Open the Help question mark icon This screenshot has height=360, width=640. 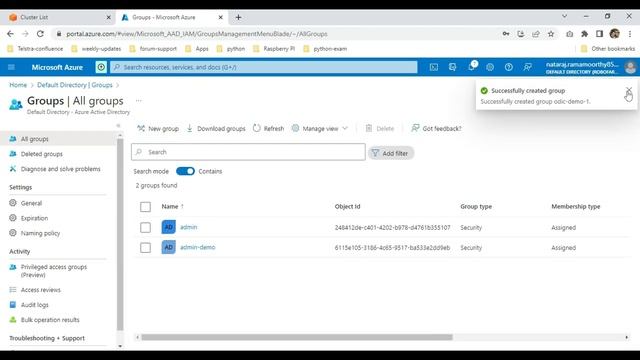coord(509,67)
